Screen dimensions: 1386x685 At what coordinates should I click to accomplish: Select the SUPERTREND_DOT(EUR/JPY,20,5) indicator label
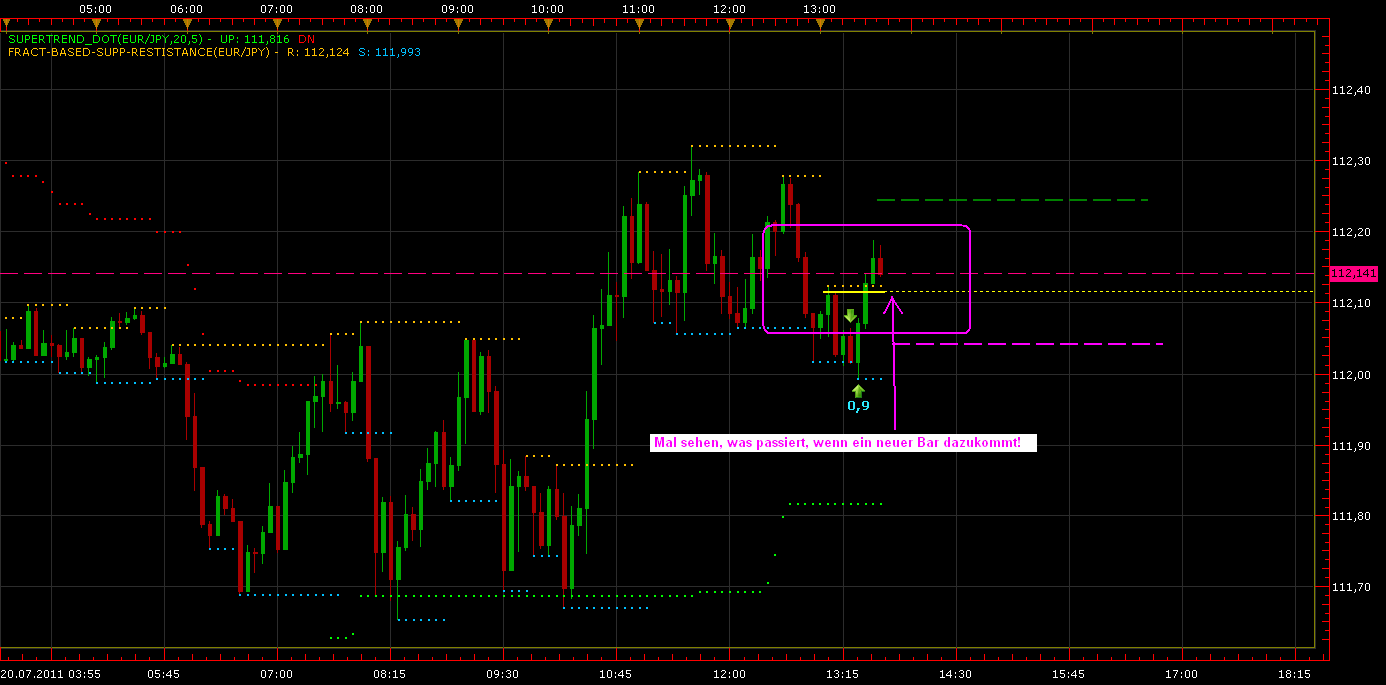pos(105,39)
